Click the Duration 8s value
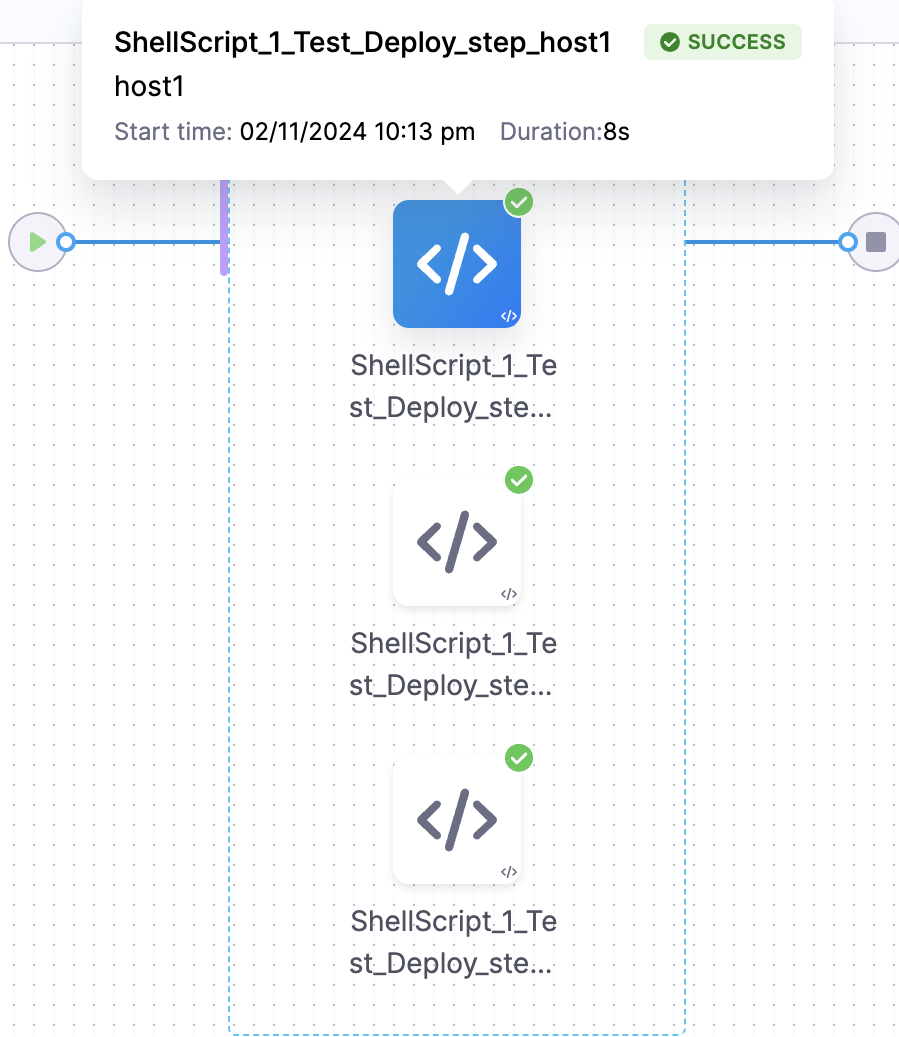 click(x=616, y=132)
